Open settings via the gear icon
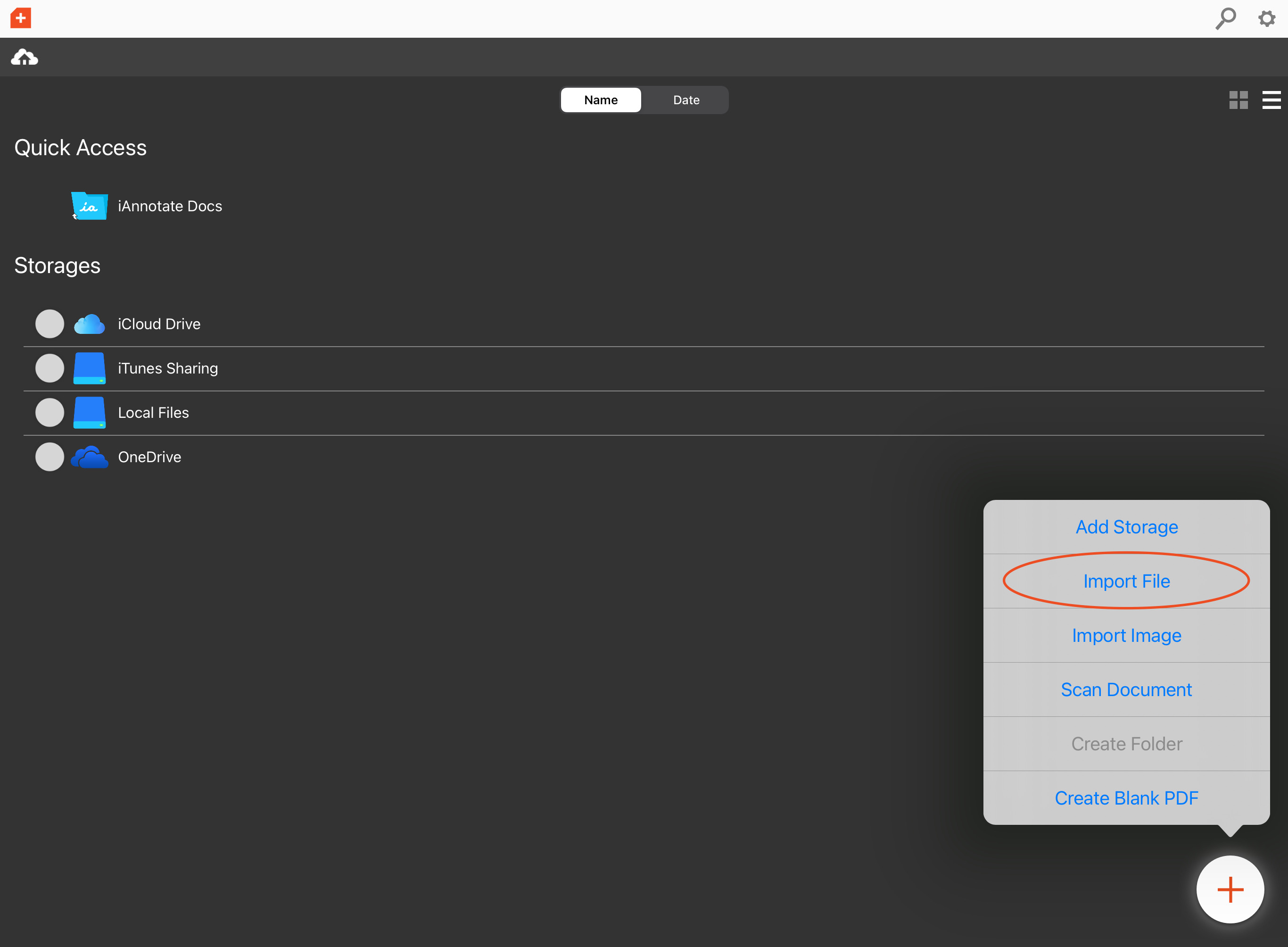This screenshot has height=947, width=1288. [1267, 18]
